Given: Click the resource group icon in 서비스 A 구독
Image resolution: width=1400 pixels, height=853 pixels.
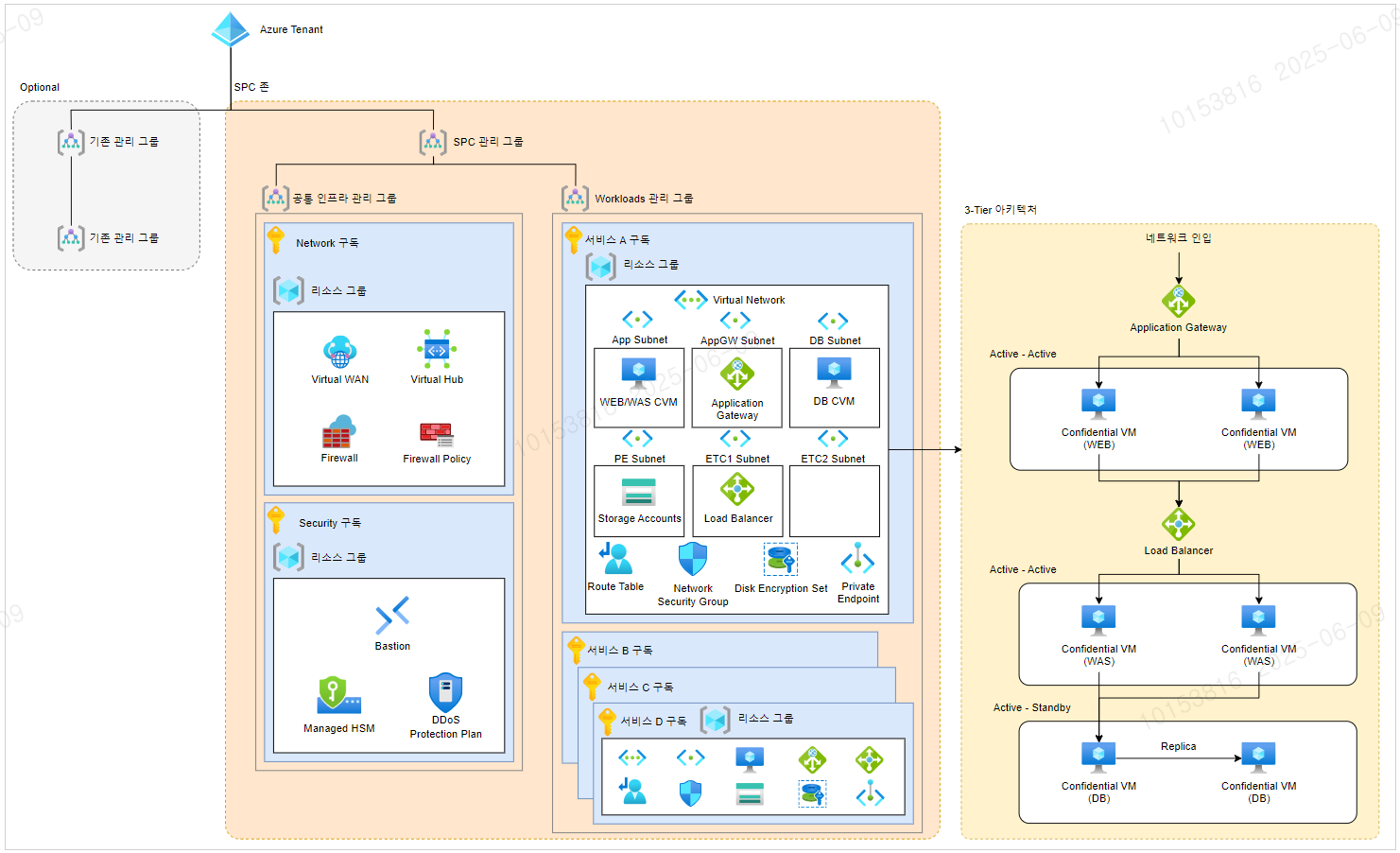Looking at the screenshot, I should (x=600, y=266).
